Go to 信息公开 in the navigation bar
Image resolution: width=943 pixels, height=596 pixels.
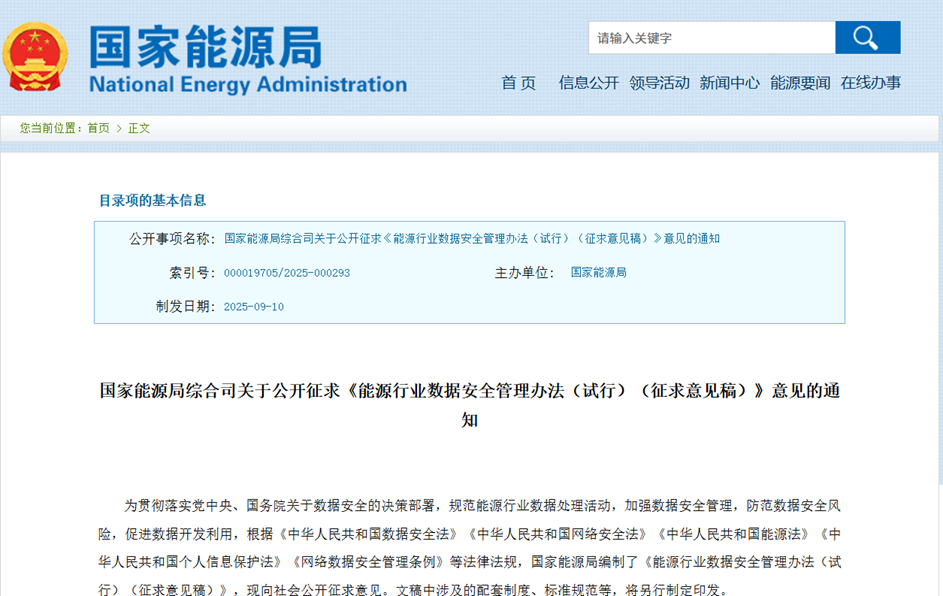coord(588,83)
